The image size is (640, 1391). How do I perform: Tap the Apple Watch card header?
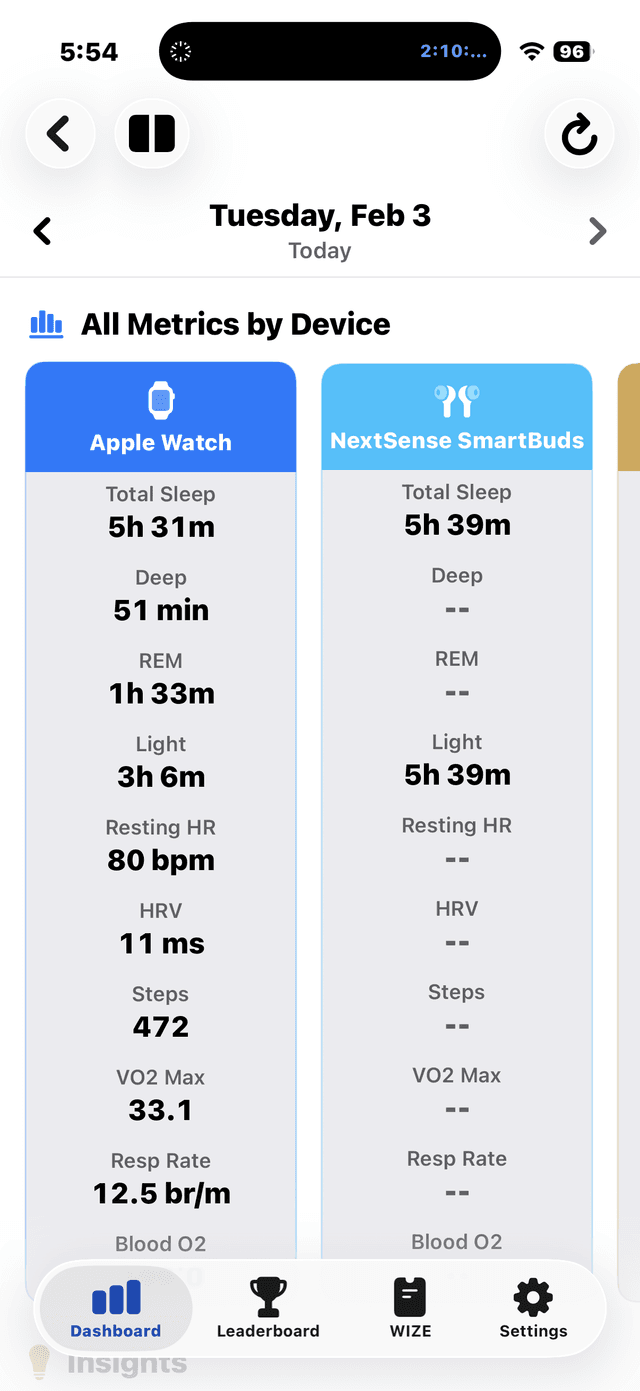pyautogui.click(x=160, y=416)
